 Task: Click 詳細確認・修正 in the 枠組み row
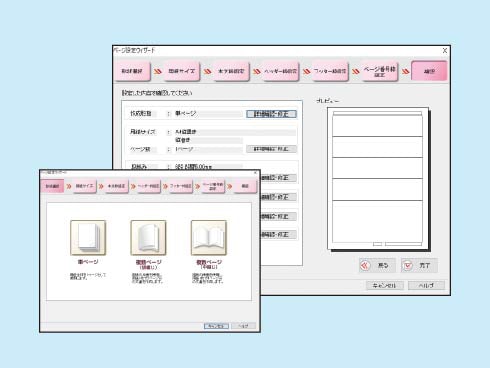click(x=278, y=178)
